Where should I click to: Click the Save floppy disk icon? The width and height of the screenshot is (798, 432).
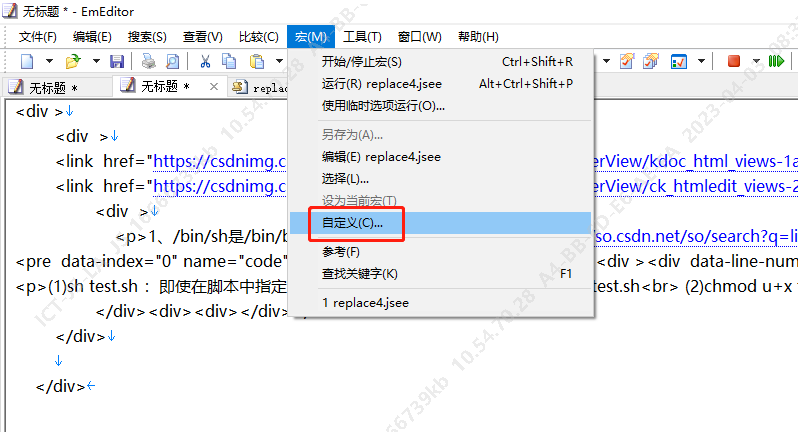point(117,62)
